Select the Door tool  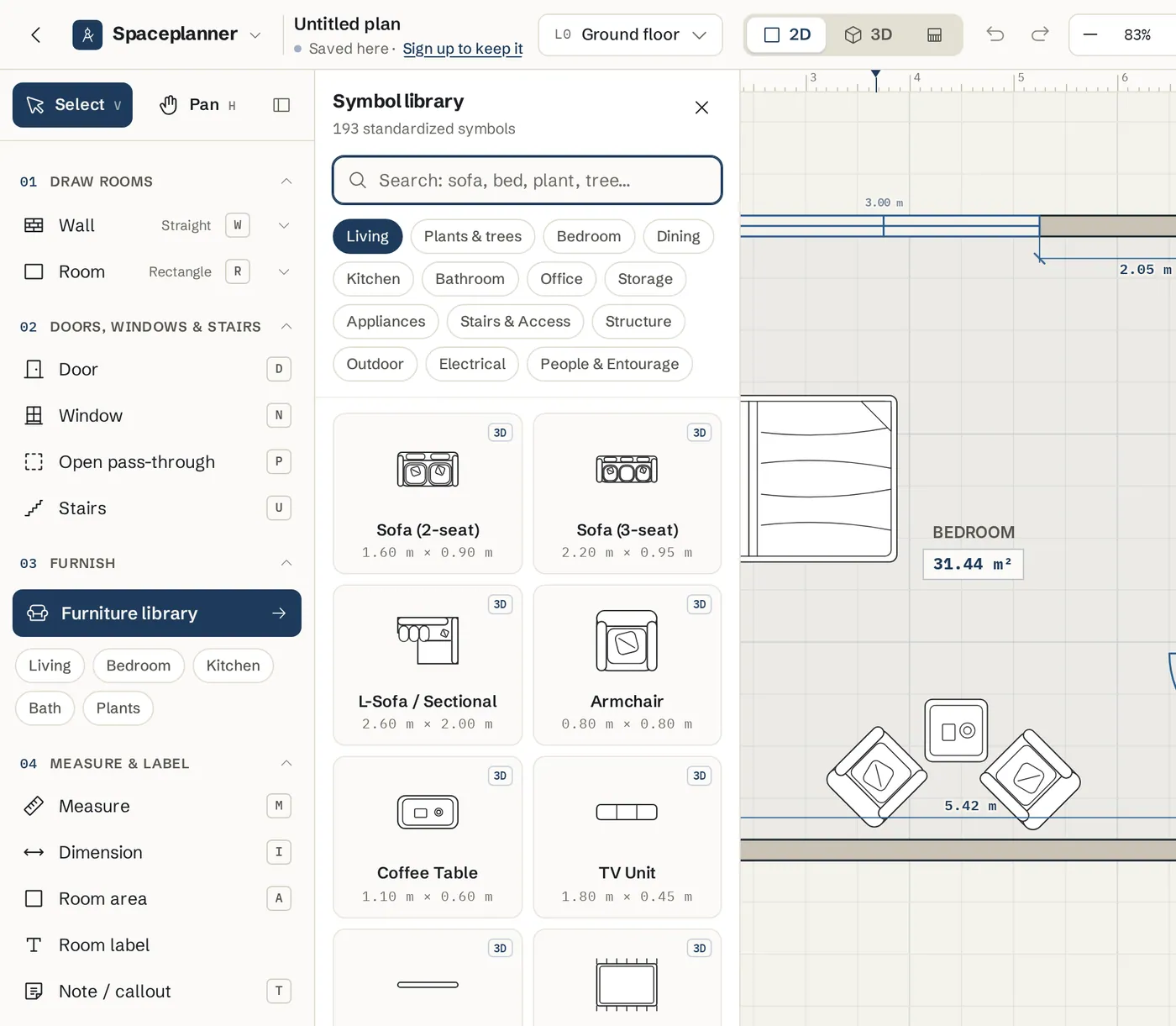[x=157, y=369]
